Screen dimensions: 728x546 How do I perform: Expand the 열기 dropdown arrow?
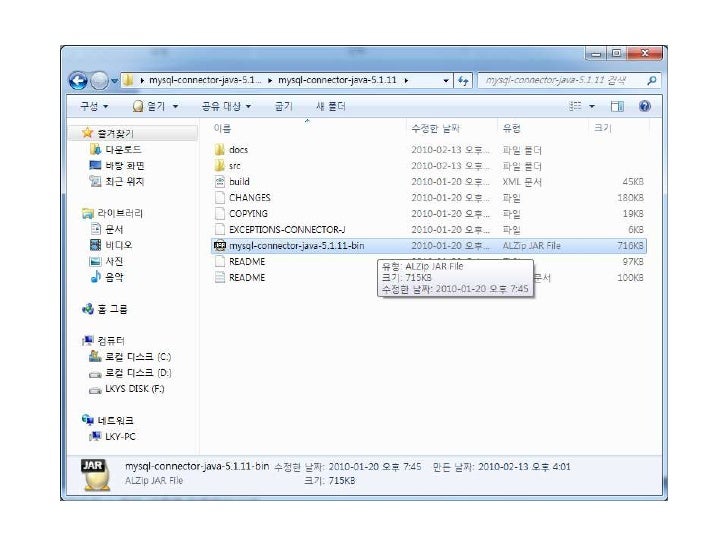176,107
